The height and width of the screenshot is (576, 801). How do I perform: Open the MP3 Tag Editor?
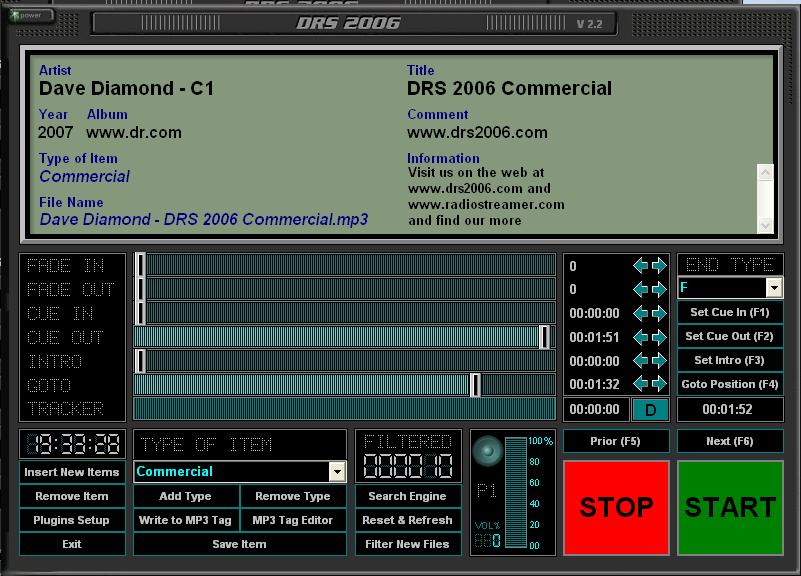click(x=293, y=520)
